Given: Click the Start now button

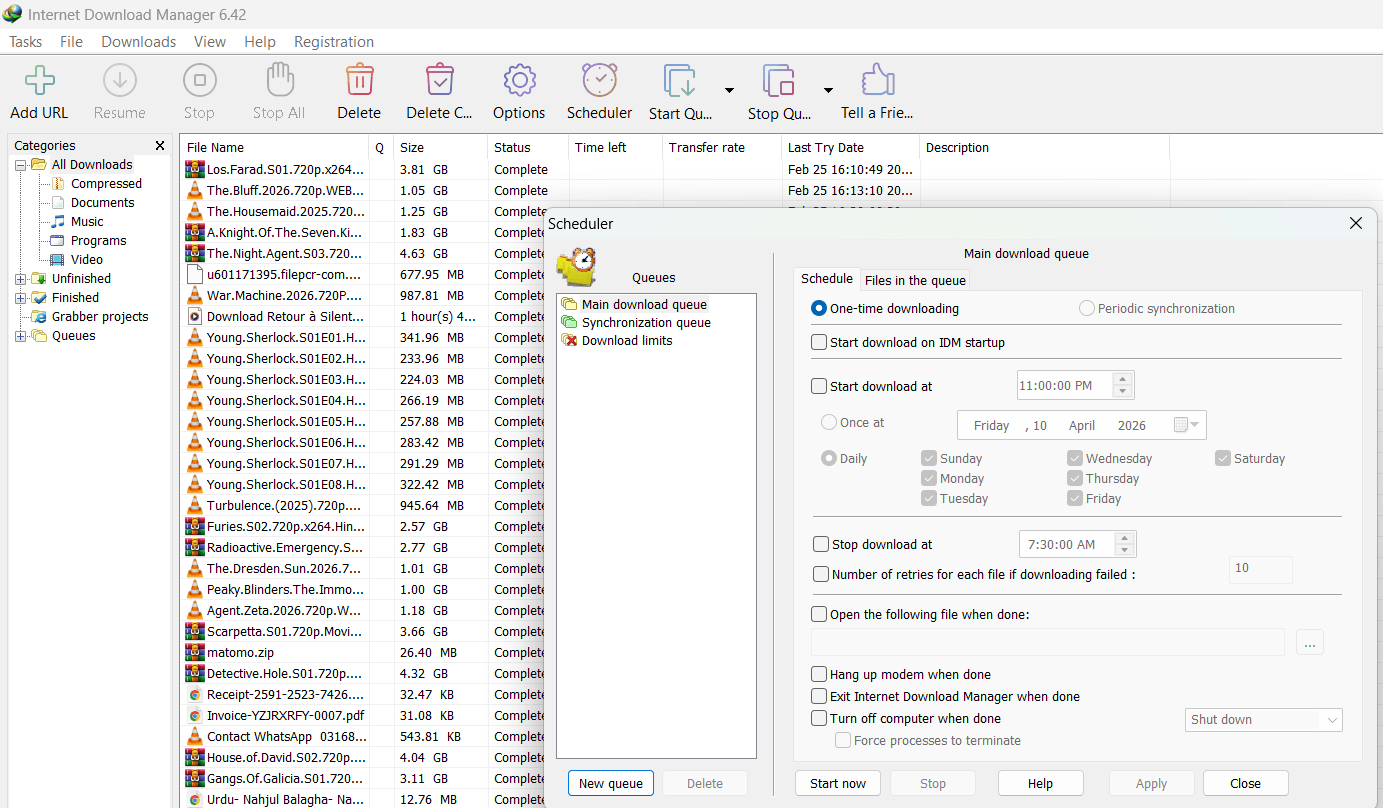Looking at the screenshot, I should (x=838, y=783).
